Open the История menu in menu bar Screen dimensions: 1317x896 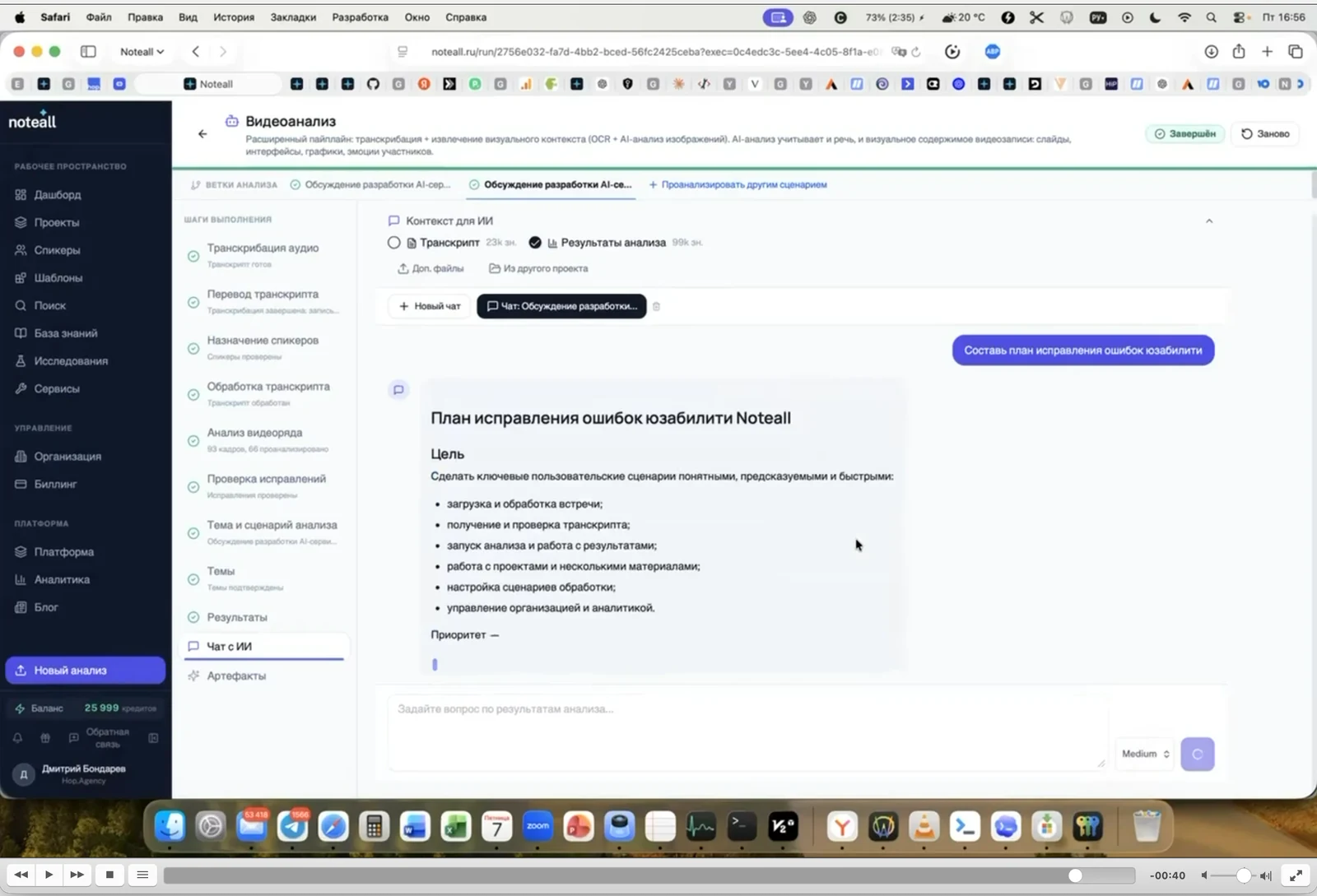pyautogui.click(x=234, y=17)
